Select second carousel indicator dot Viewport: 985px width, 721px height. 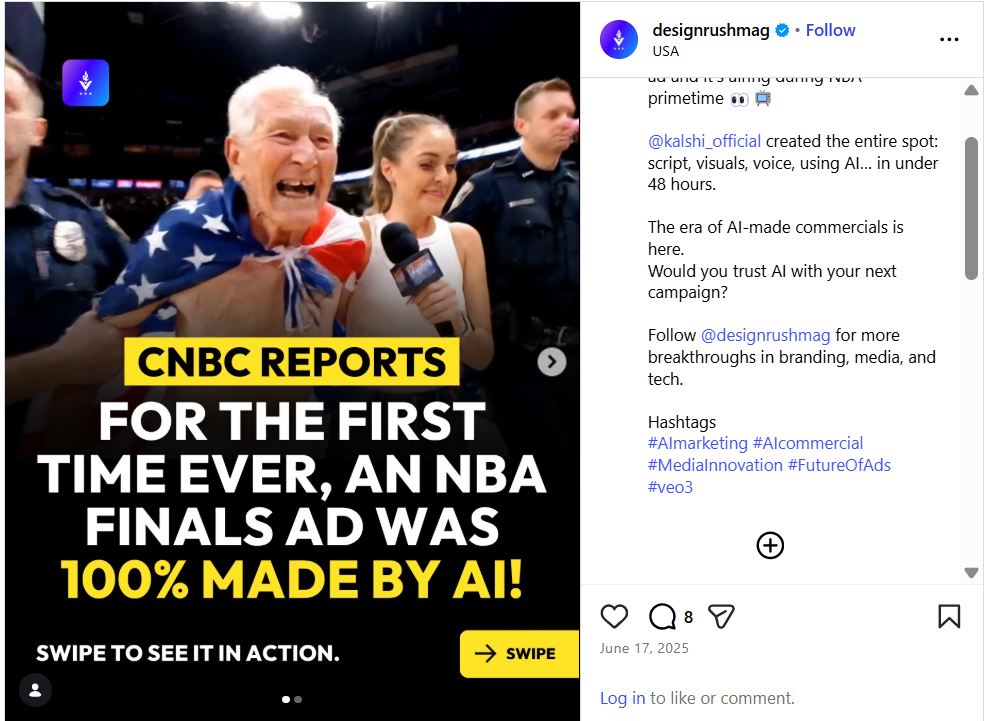(x=298, y=700)
